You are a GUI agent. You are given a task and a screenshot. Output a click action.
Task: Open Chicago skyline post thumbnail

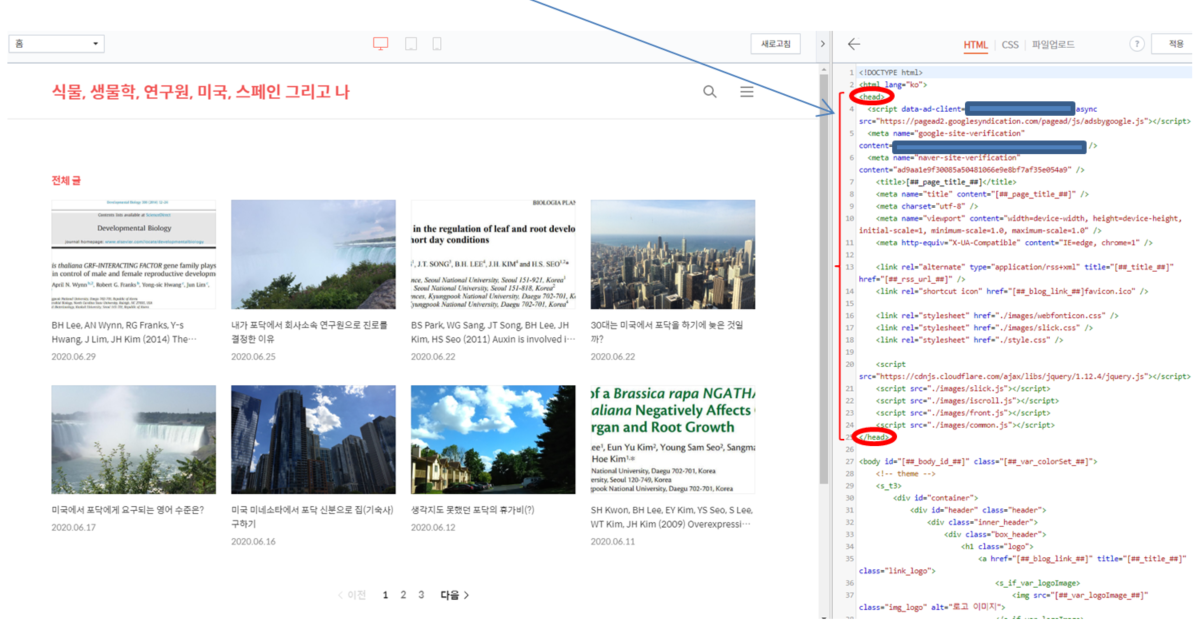click(x=672, y=254)
